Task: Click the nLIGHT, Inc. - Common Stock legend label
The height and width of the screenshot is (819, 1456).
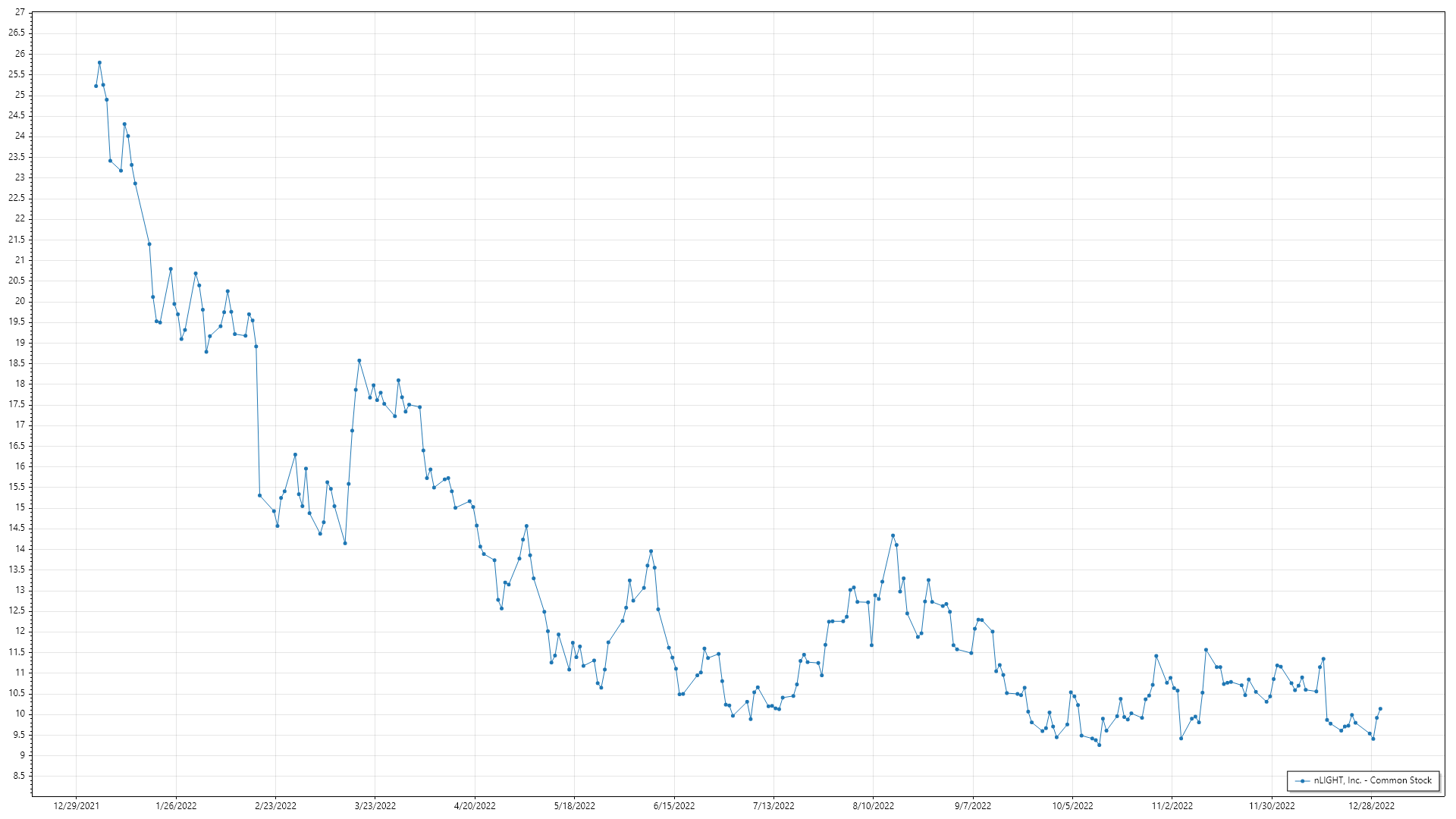Action: 1373,780
